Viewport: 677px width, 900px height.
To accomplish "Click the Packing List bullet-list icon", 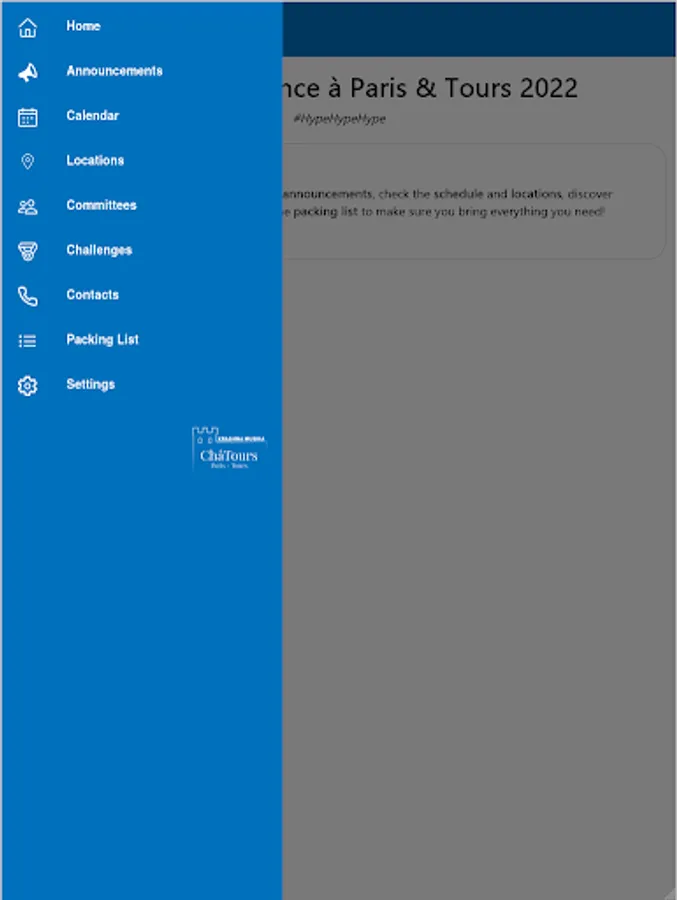I will [x=28, y=341].
